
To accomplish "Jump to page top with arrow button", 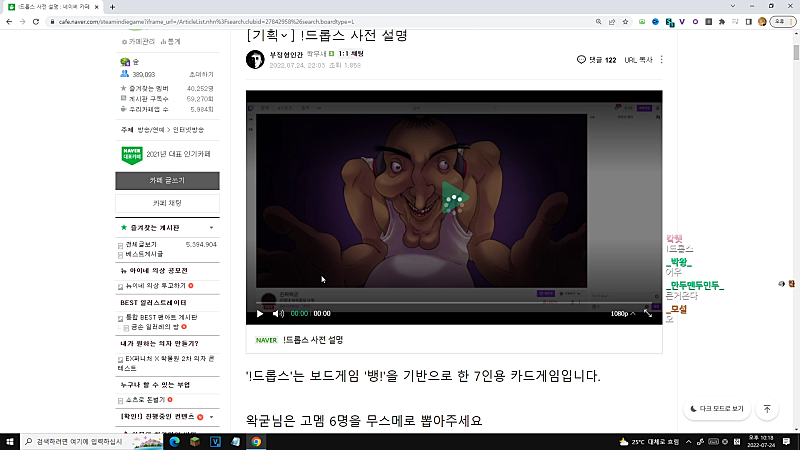I will point(767,409).
